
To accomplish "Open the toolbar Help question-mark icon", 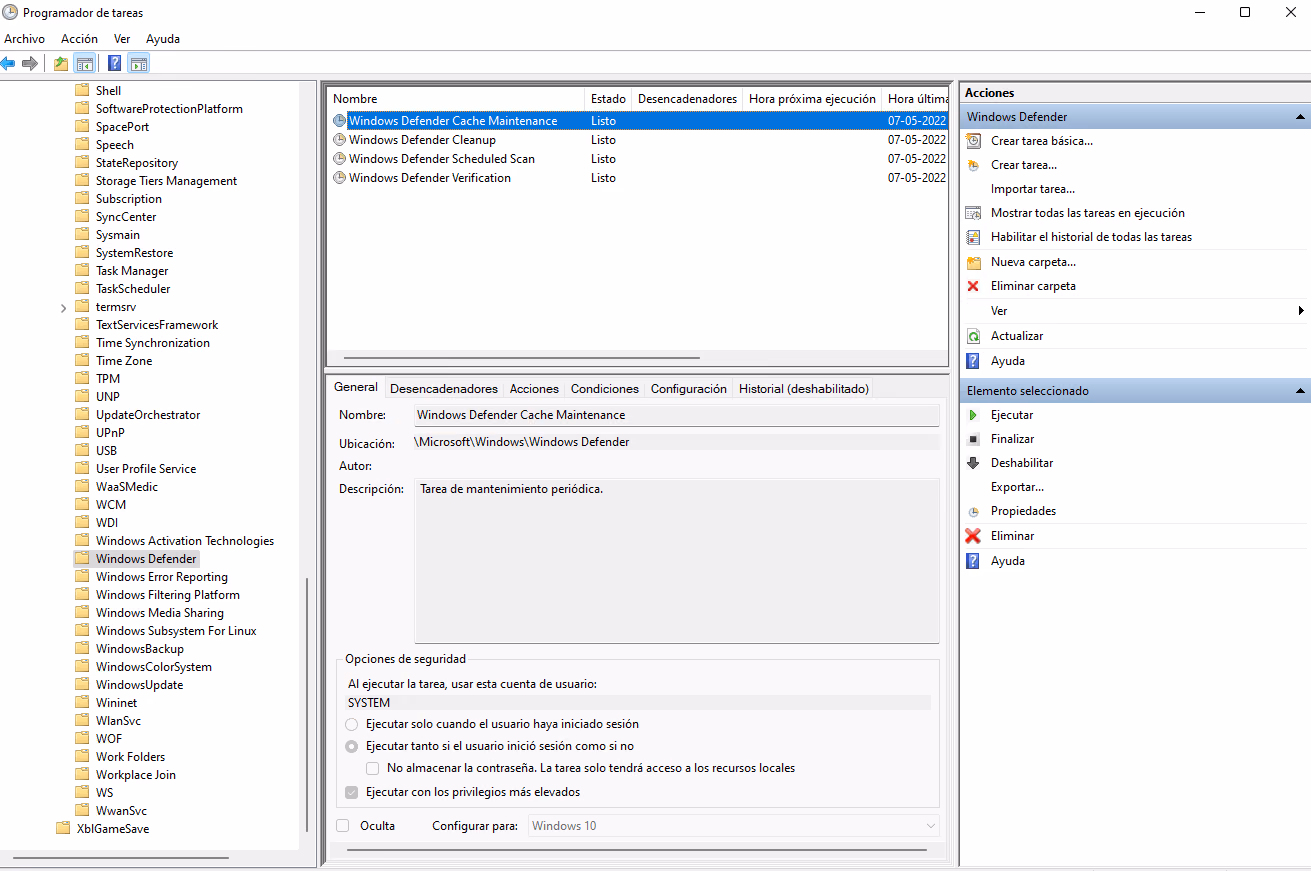I will click(115, 63).
